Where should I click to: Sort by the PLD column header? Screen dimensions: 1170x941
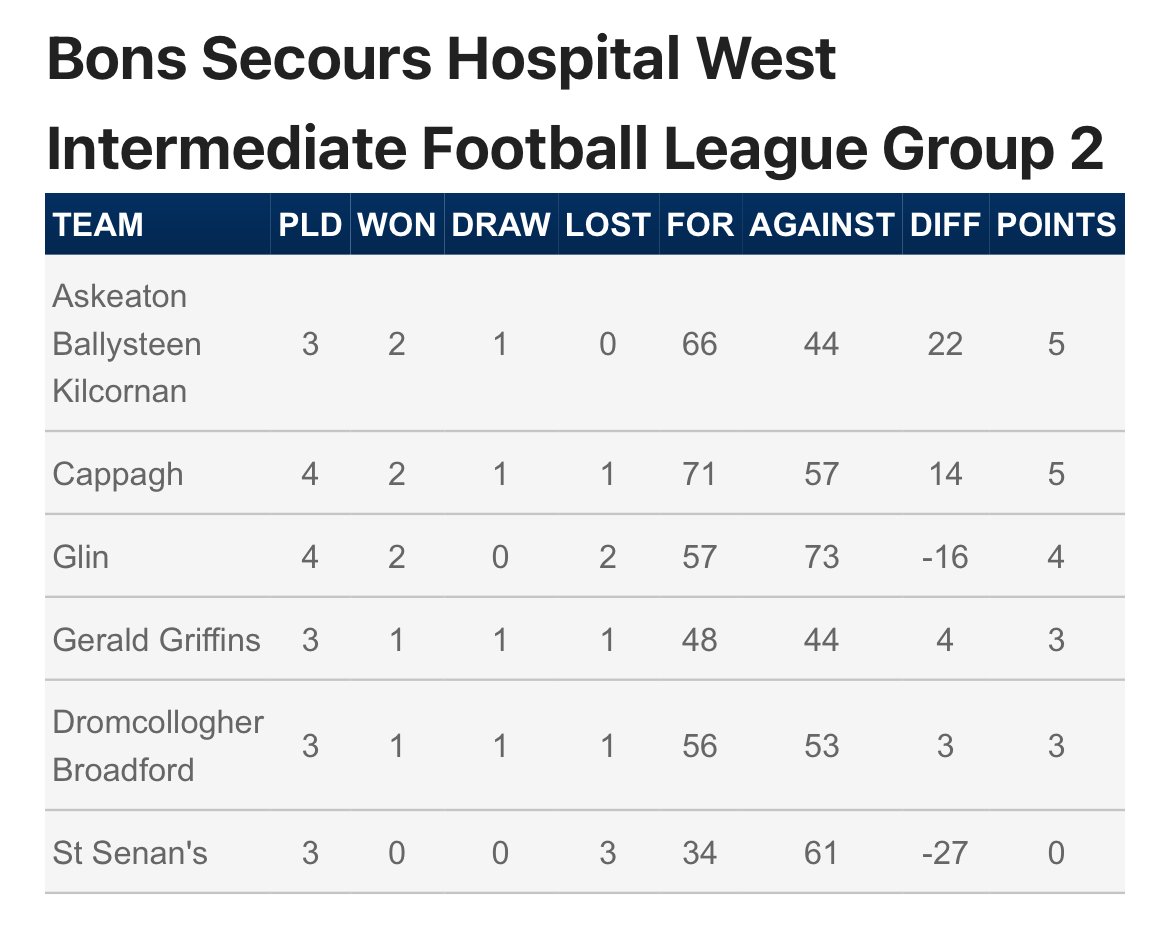point(310,225)
